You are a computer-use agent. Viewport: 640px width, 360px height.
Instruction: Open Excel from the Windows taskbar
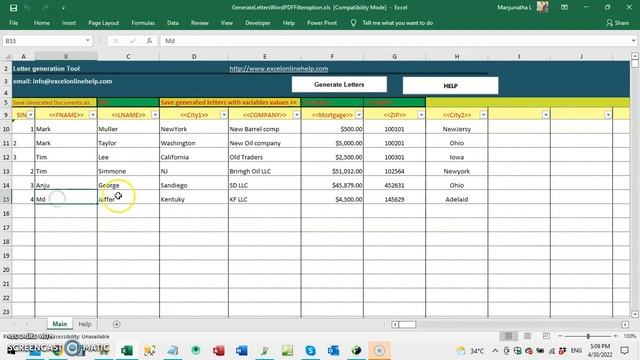(x=127, y=350)
